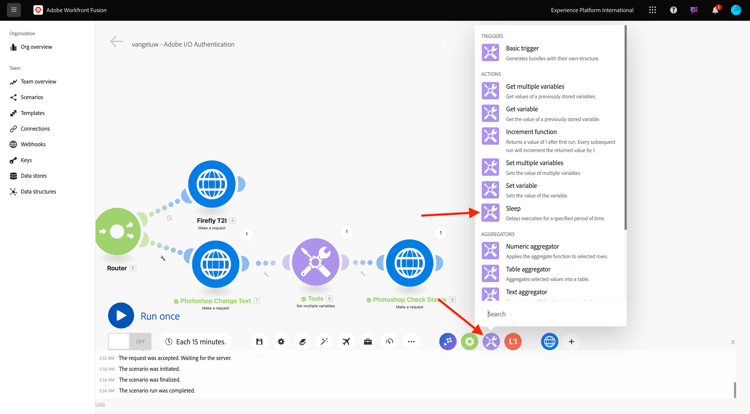The height and width of the screenshot is (414, 750).
Task: Open the Each 15 minutes schedule
Action: (195, 341)
